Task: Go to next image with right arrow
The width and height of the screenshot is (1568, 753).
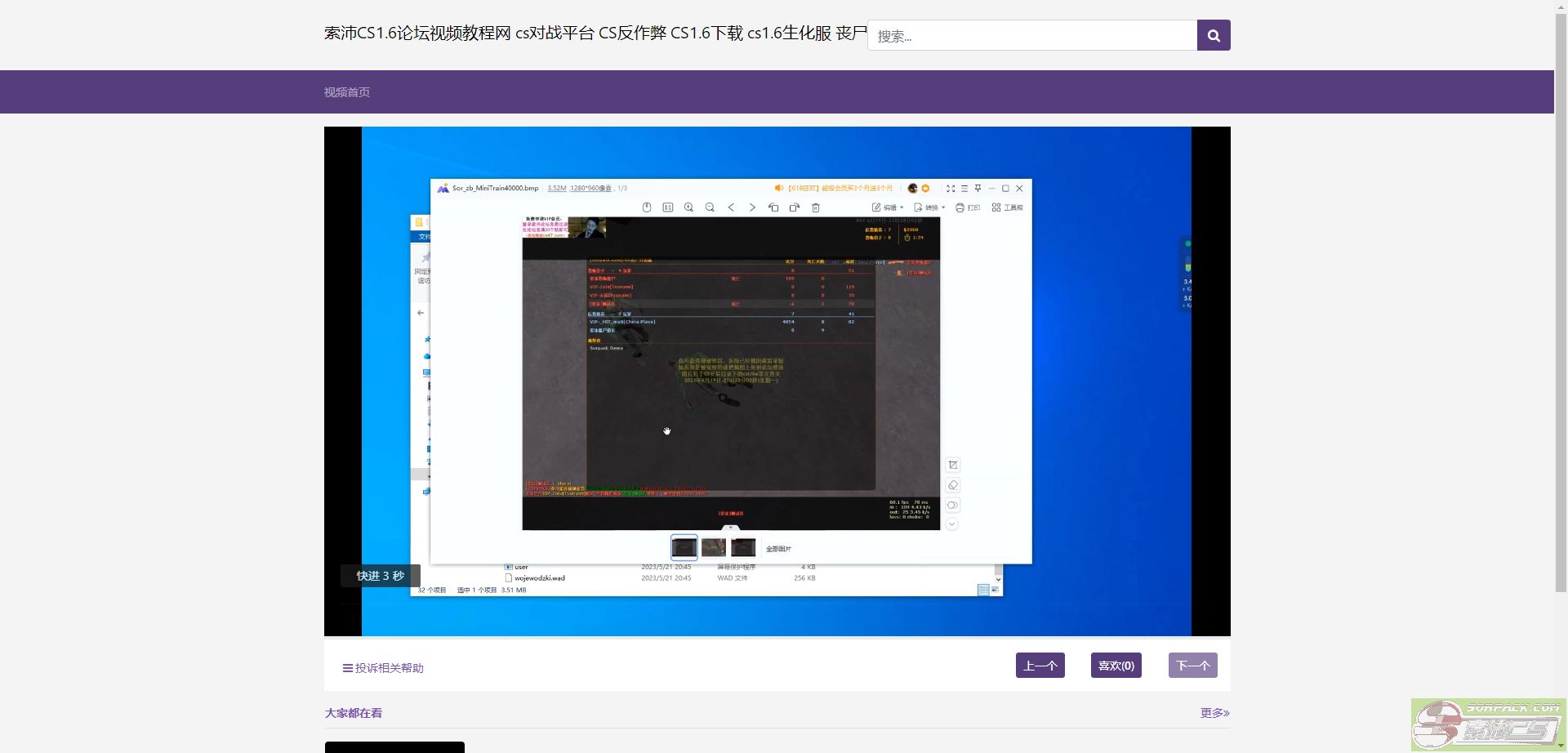Action: [x=752, y=207]
